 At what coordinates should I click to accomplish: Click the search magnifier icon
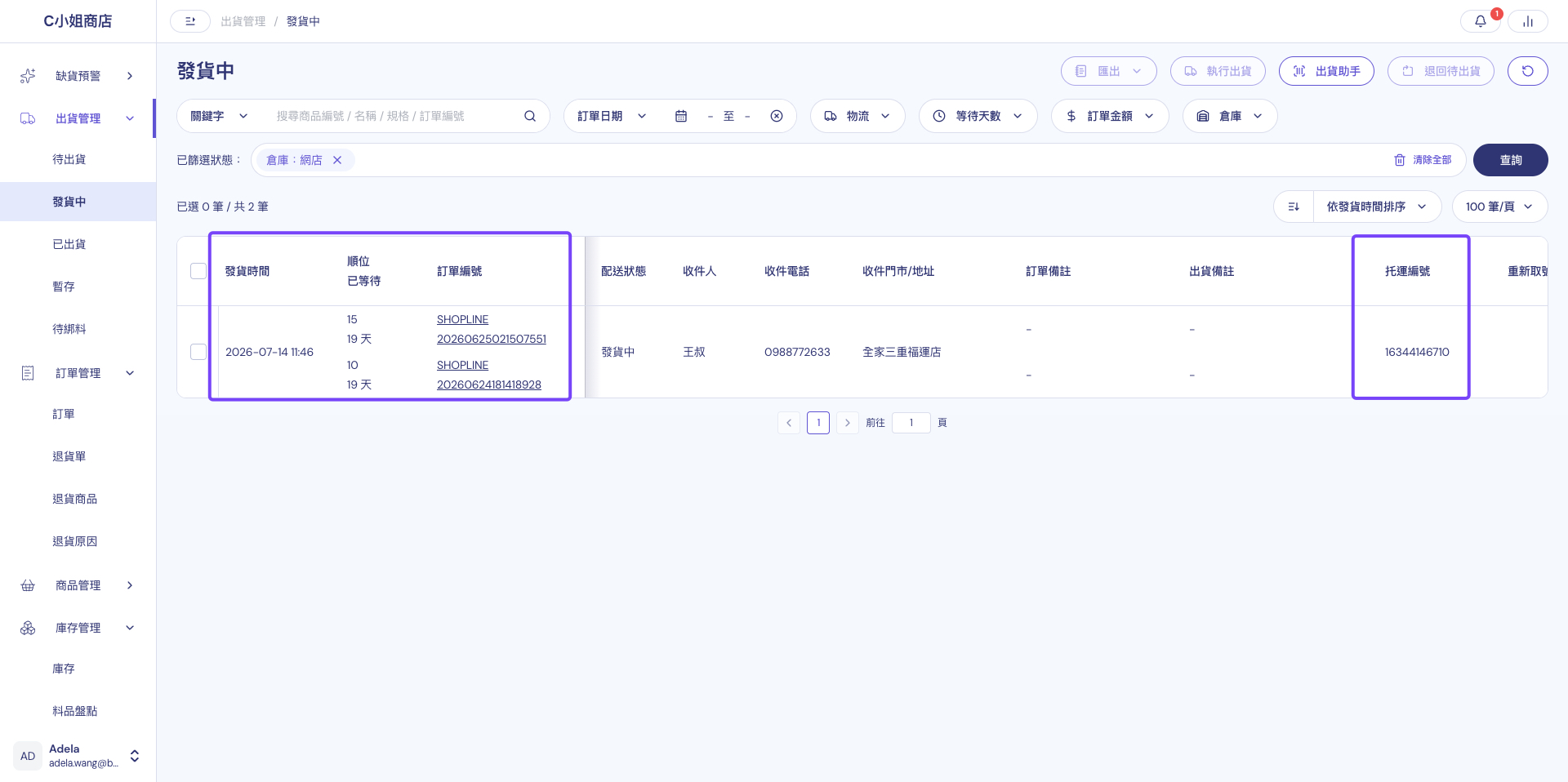(x=530, y=116)
